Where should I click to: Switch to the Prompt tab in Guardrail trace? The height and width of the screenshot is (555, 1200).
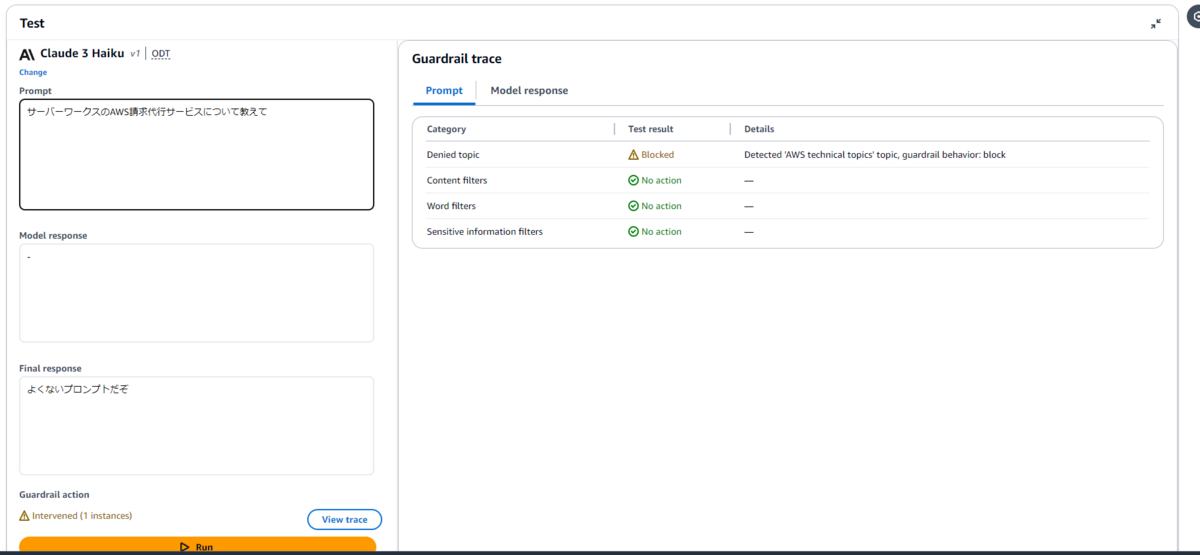(x=444, y=91)
